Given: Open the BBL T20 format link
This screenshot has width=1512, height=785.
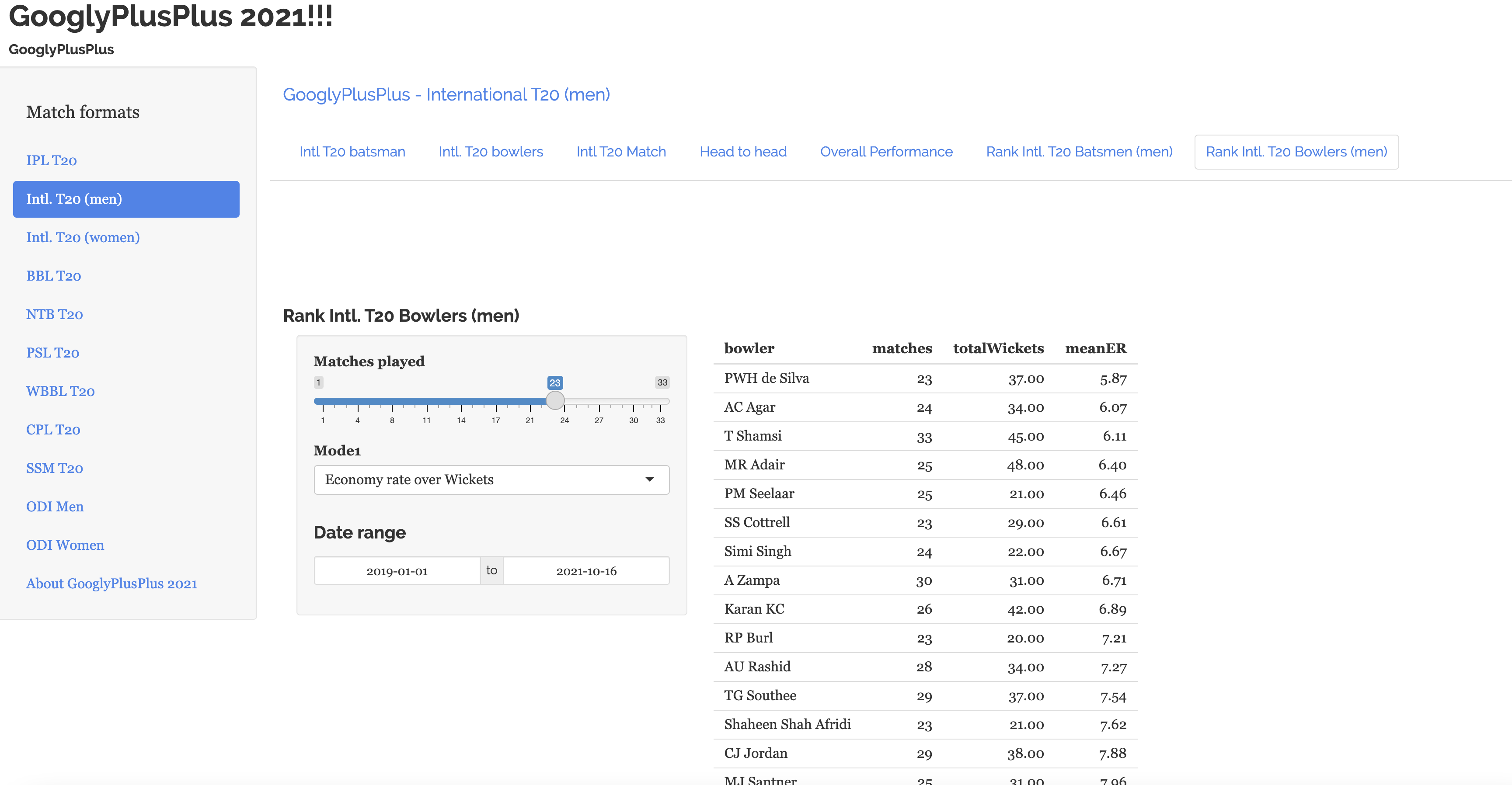Looking at the screenshot, I should click(x=53, y=276).
